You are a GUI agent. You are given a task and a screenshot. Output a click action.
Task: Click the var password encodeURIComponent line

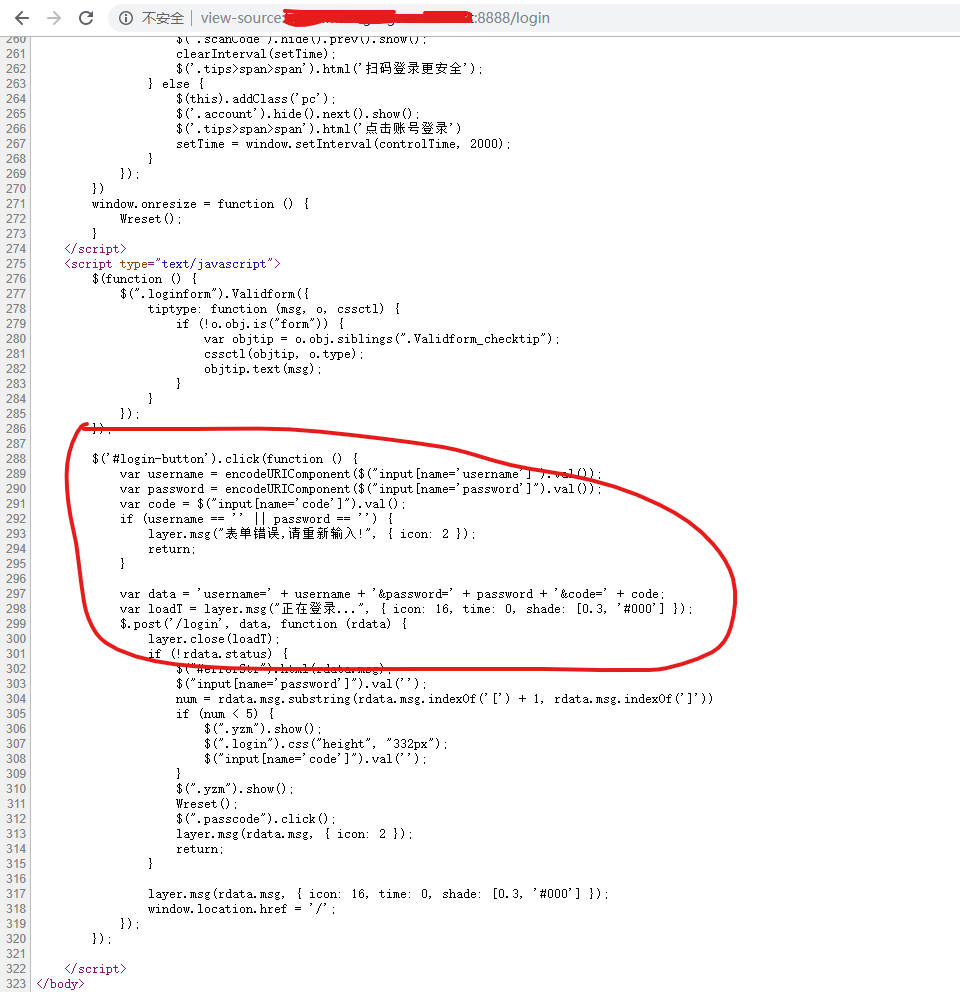click(360, 489)
